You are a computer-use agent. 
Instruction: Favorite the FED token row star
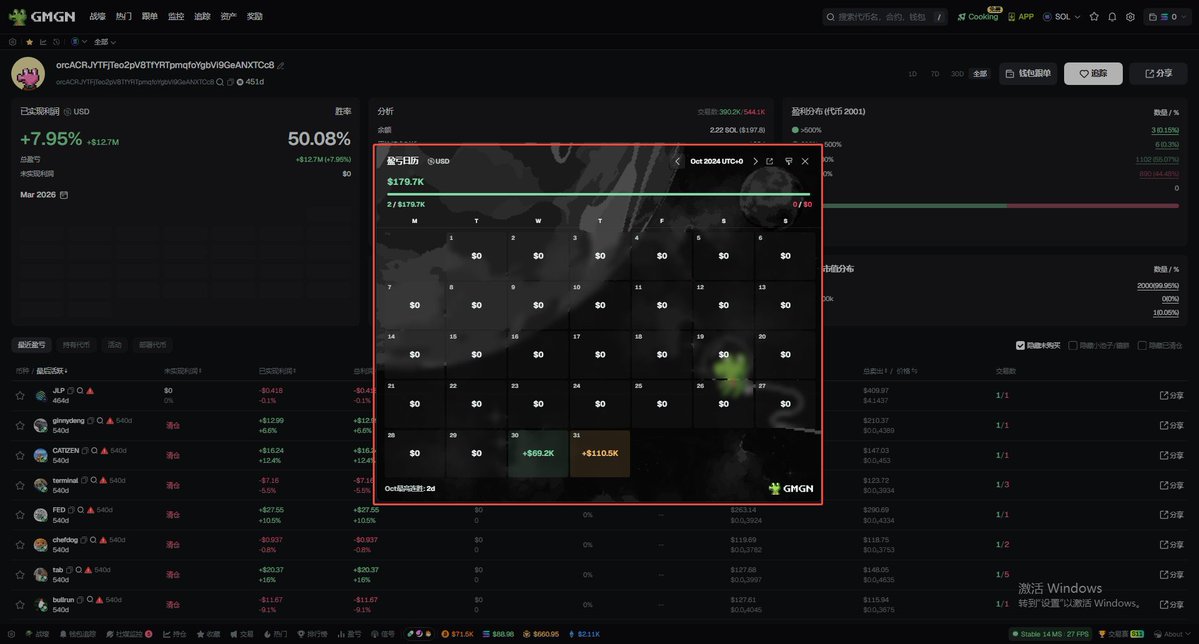(x=20, y=515)
